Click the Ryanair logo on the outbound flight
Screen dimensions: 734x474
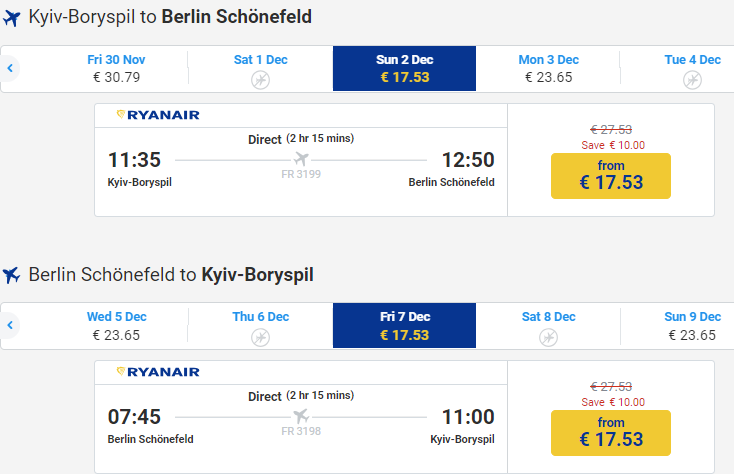158,115
